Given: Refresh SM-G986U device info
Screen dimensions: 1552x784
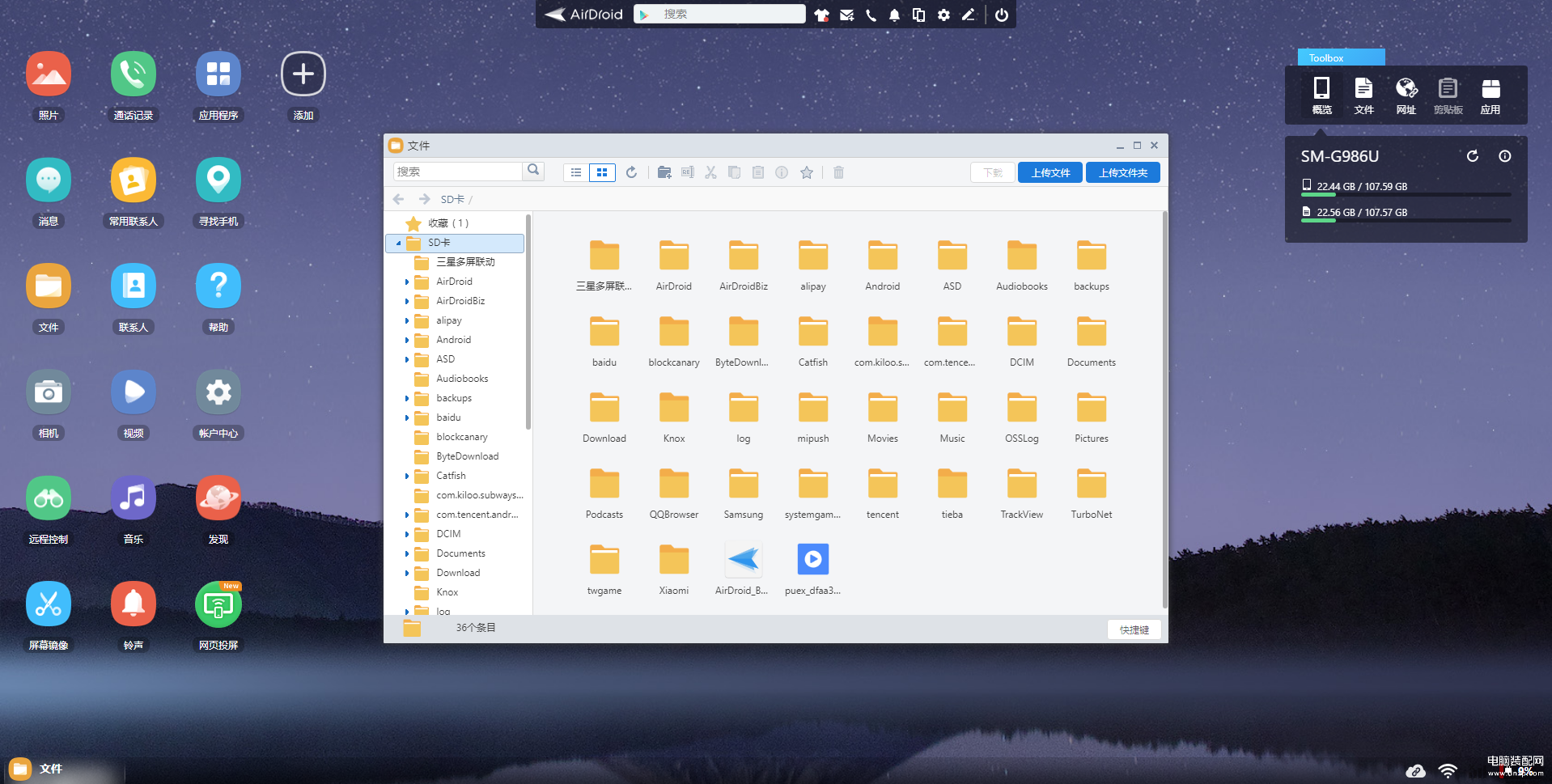Looking at the screenshot, I should [1473, 156].
